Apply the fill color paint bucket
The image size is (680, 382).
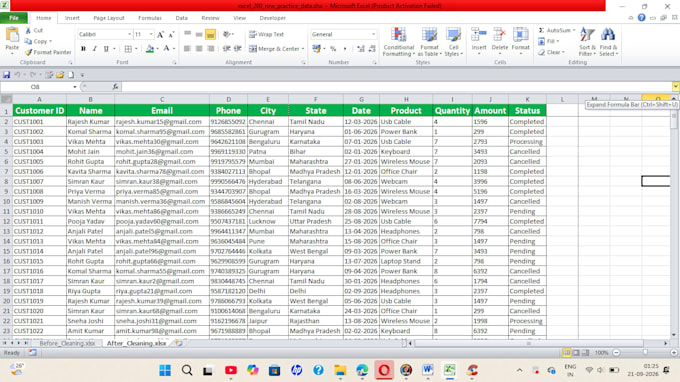[150, 49]
